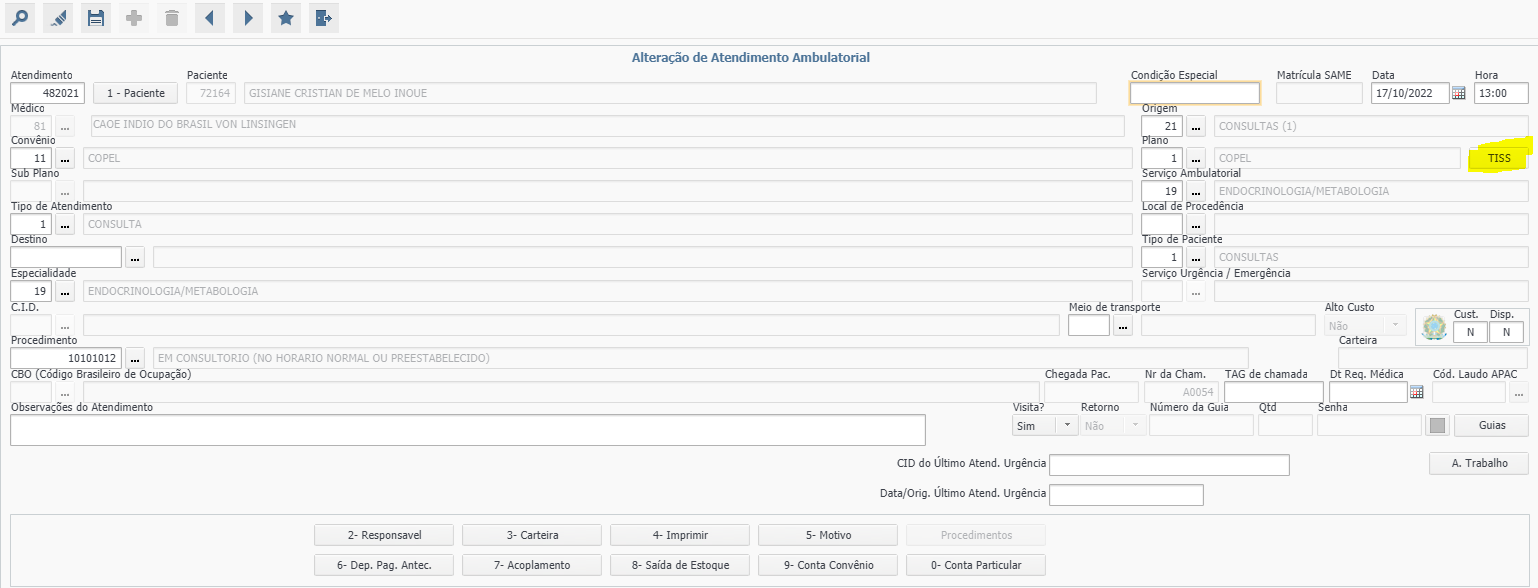The image size is (1538, 588).
Task: Open the Guias button
Action: pos(1492,425)
